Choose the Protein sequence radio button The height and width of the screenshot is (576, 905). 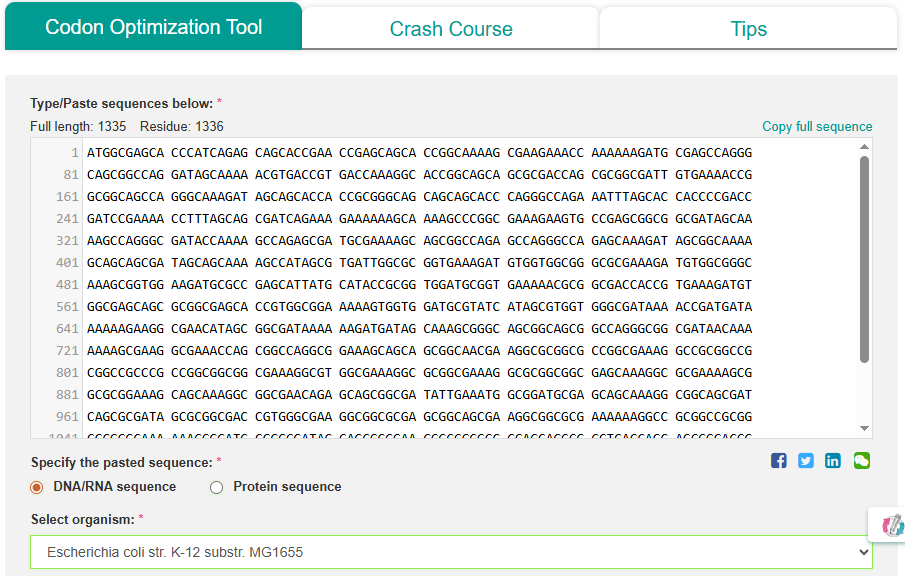click(x=216, y=487)
